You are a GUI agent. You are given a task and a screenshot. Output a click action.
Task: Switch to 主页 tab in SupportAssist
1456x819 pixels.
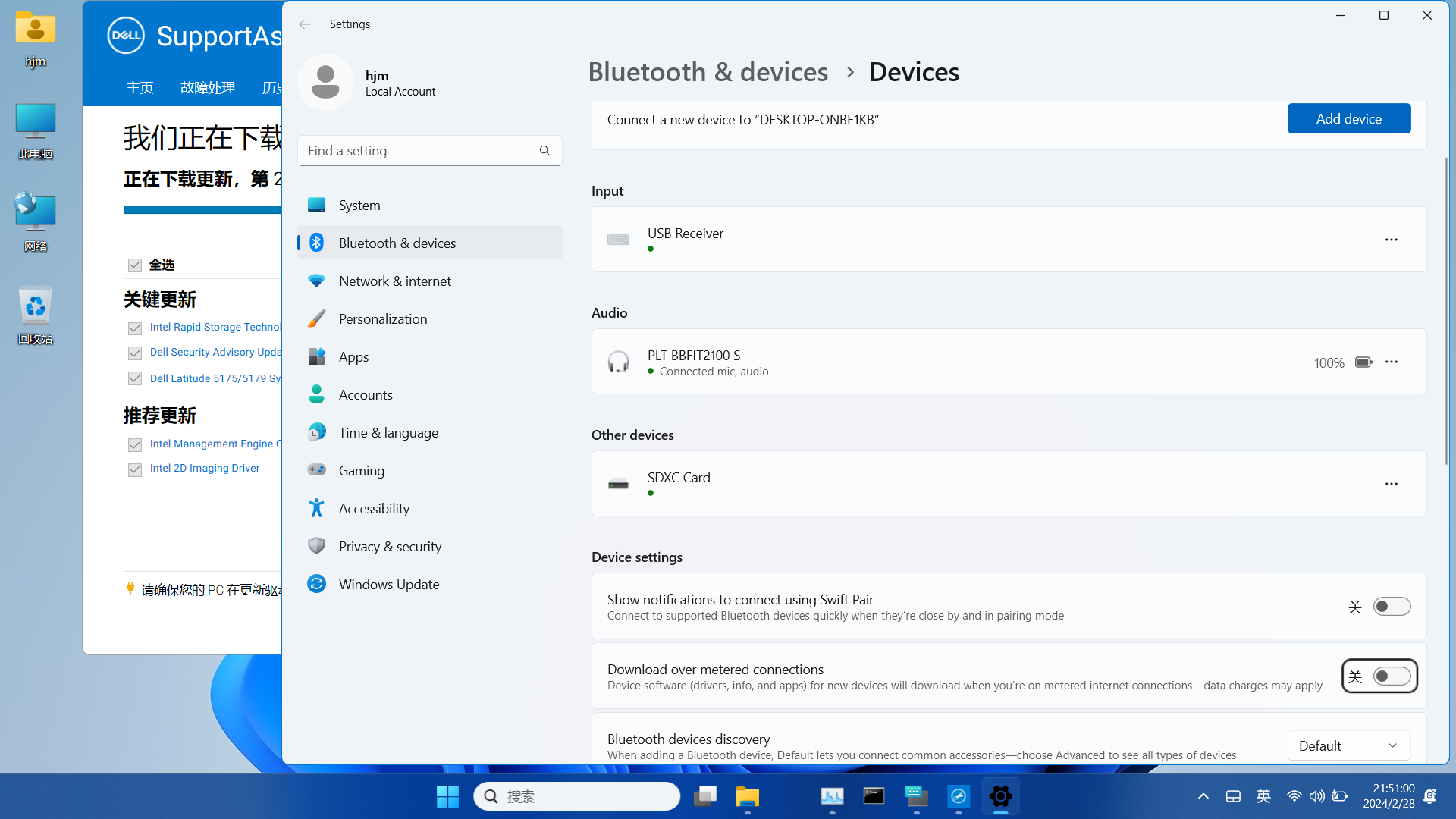(x=140, y=88)
